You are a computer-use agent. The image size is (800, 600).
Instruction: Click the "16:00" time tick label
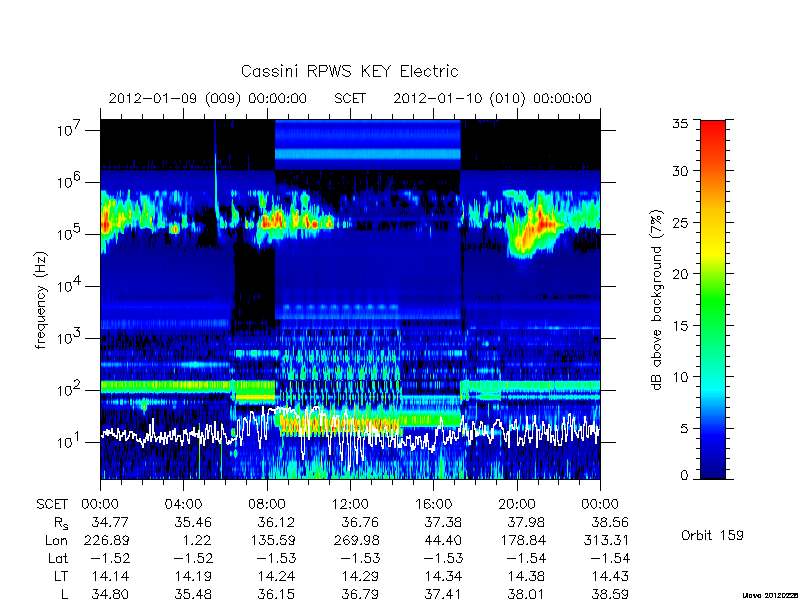433,504
